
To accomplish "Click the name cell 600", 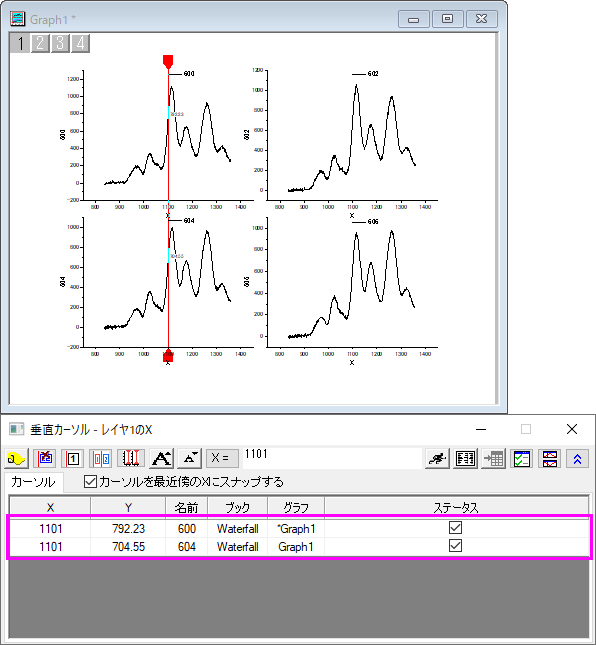I will coord(187,529).
